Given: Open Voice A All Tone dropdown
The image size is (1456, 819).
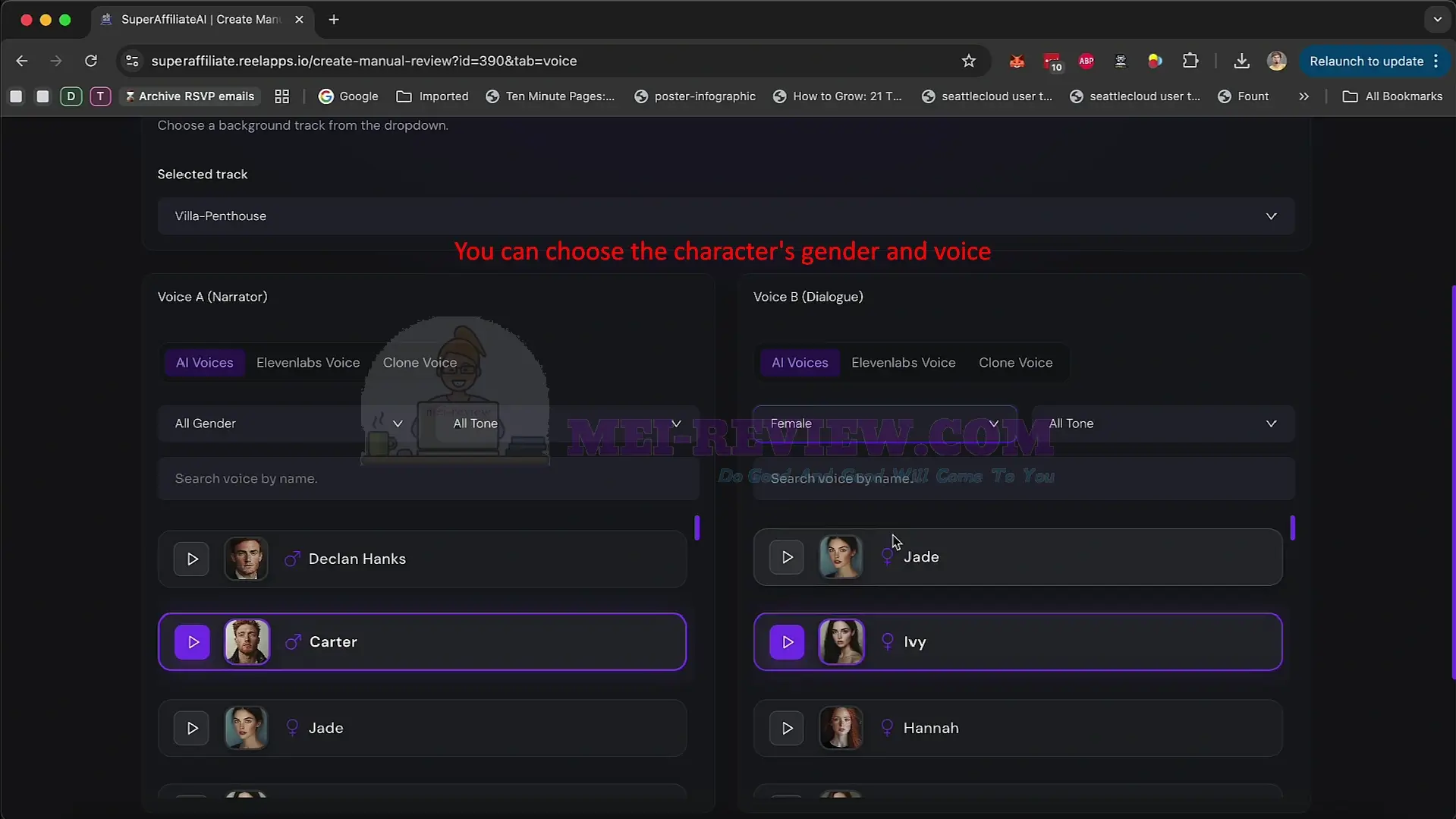Looking at the screenshot, I should point(568,424).
